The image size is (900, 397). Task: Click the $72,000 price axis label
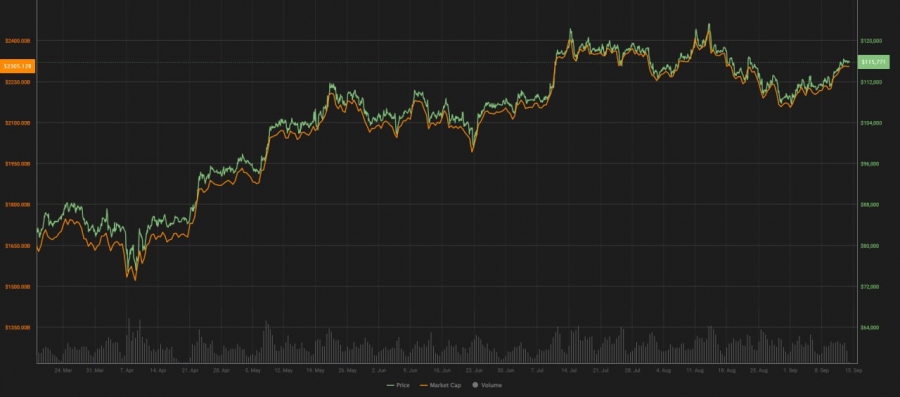[870, 286]
